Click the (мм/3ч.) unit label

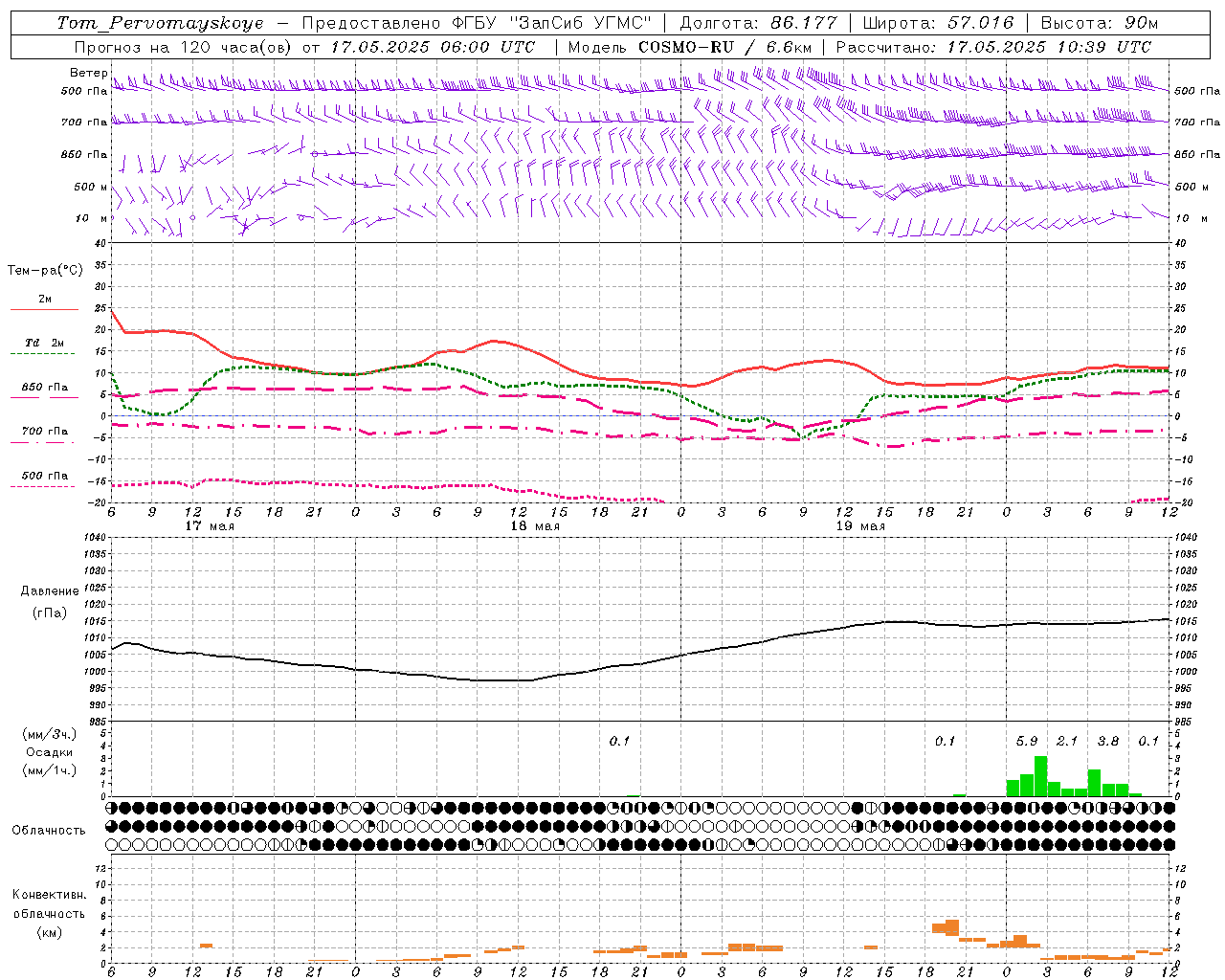49,734
